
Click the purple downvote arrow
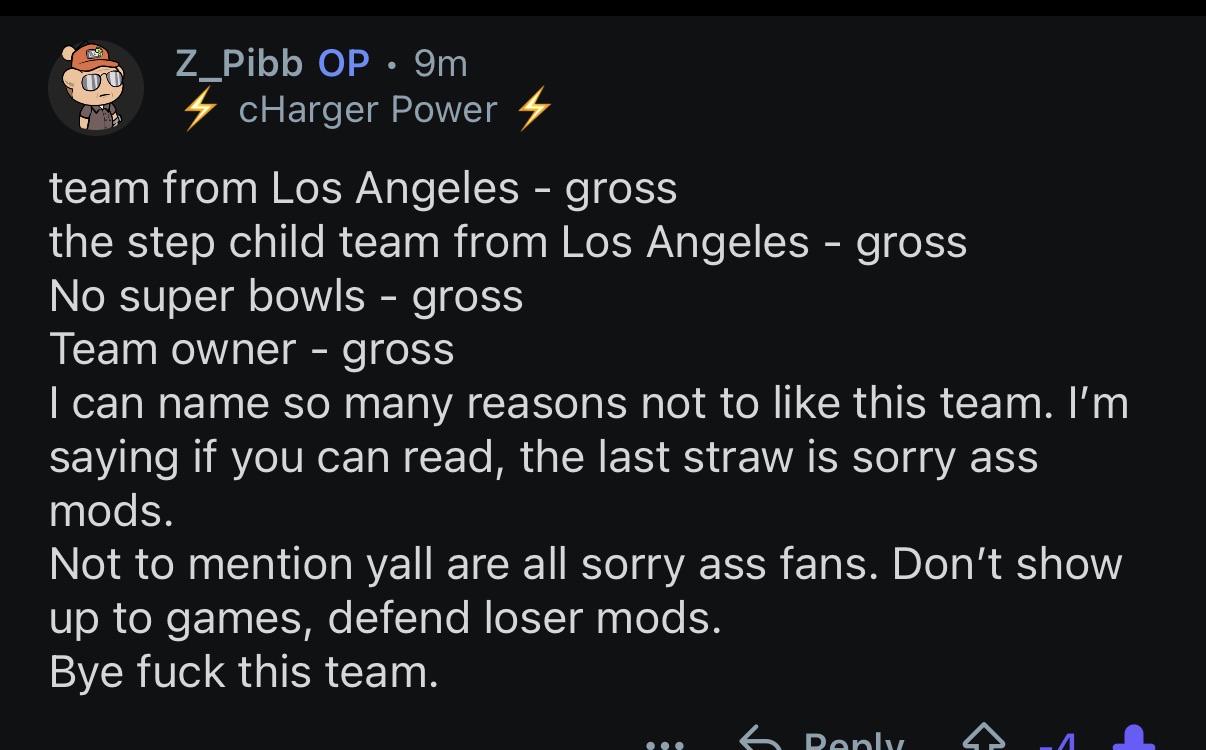[1134, 739]
